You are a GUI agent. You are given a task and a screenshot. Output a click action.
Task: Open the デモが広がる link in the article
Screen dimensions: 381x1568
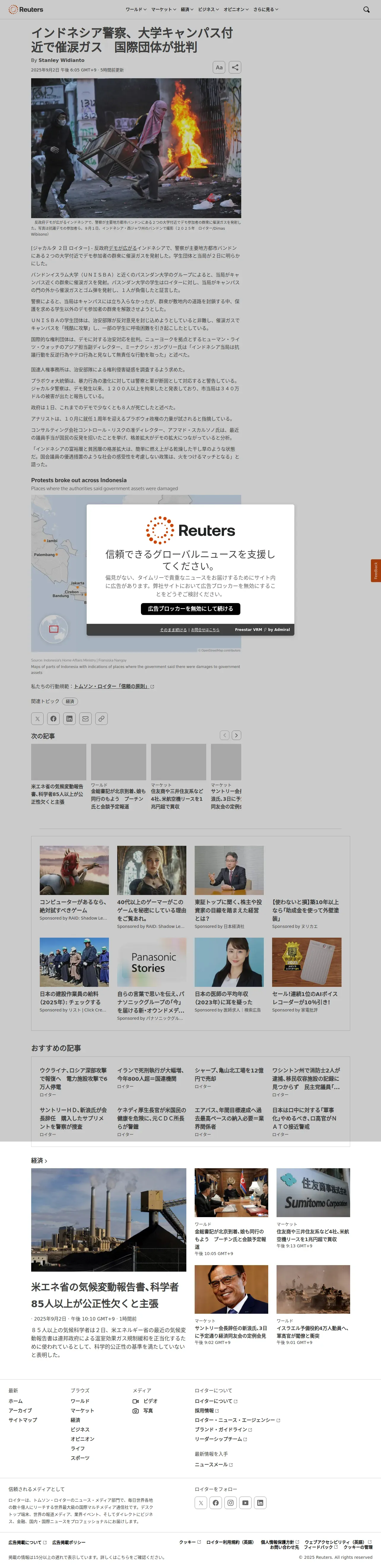(x=123, y=248)
